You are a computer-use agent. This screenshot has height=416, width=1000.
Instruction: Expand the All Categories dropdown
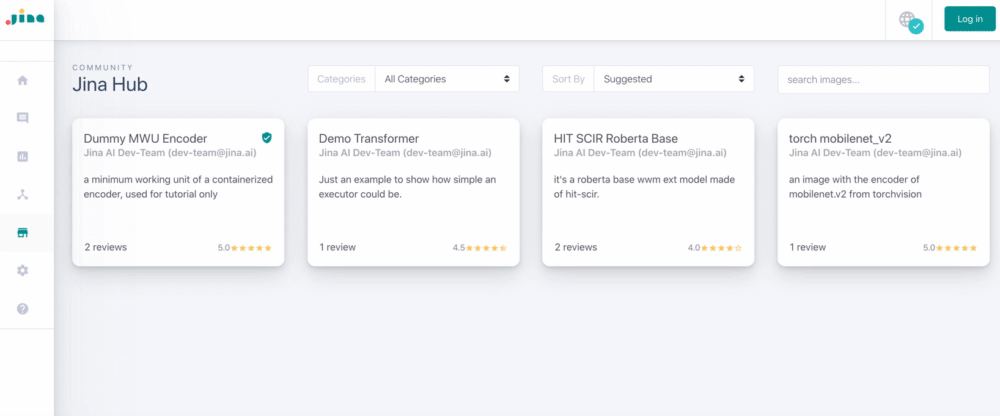click(x=447, y=79)
